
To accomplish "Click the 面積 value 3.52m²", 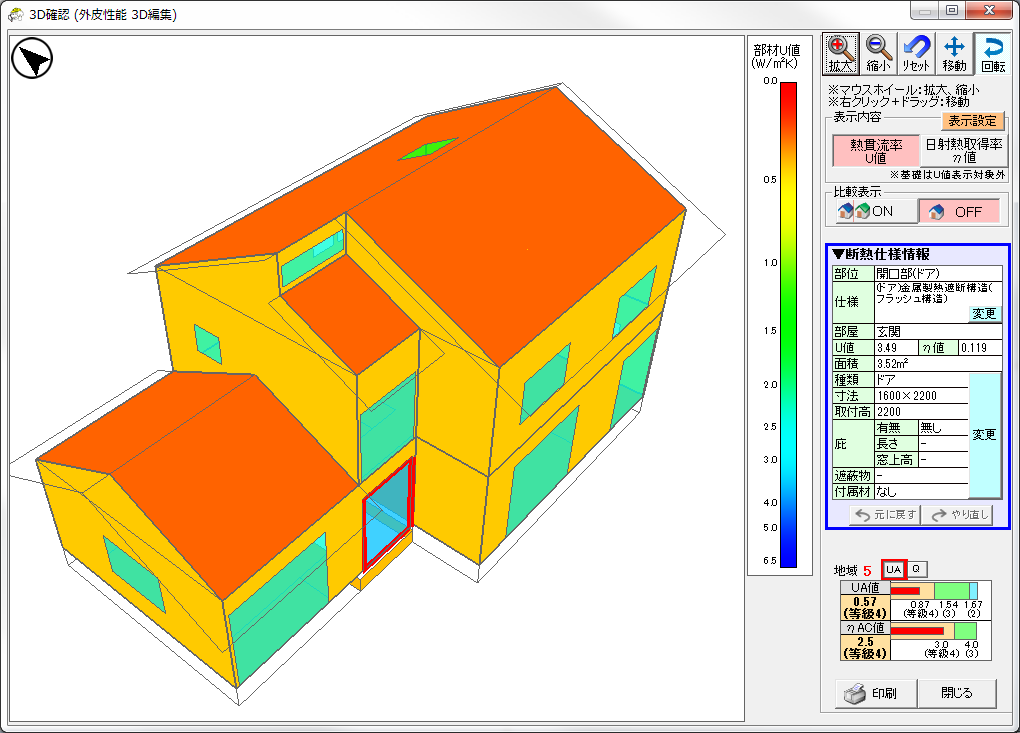I will (938, 364).
